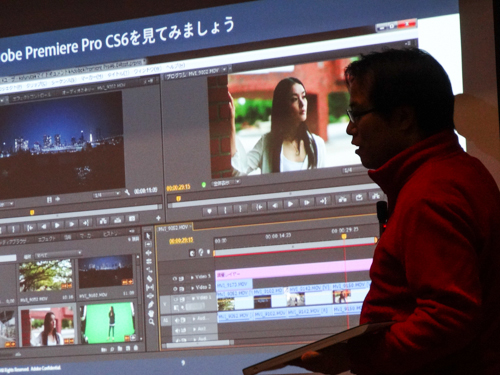The image size is (500, 375).
Task: Select the Hand tool
Action: [x=151, y=313]
